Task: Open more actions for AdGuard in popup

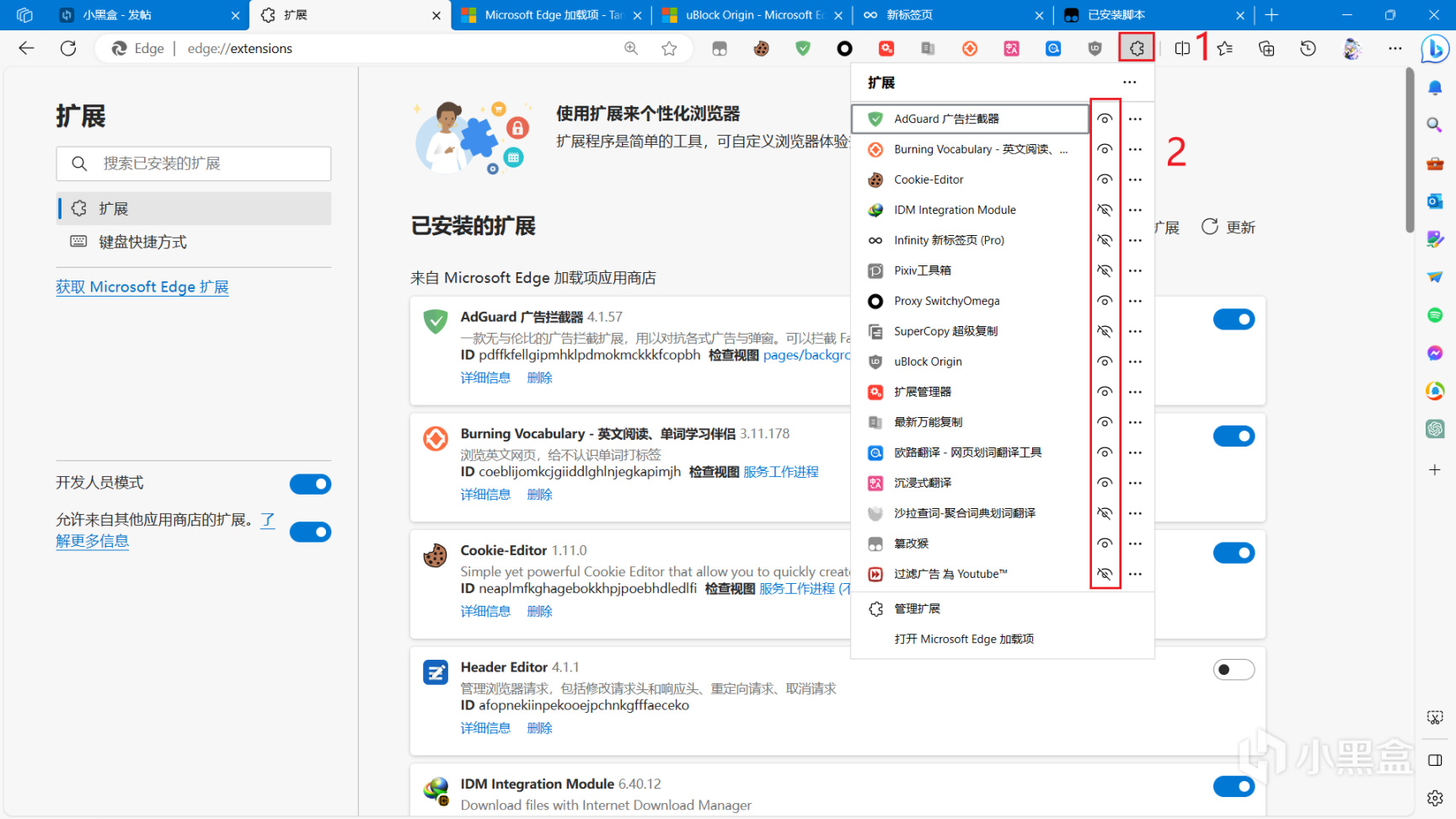Action: (x=1136, y=119)
